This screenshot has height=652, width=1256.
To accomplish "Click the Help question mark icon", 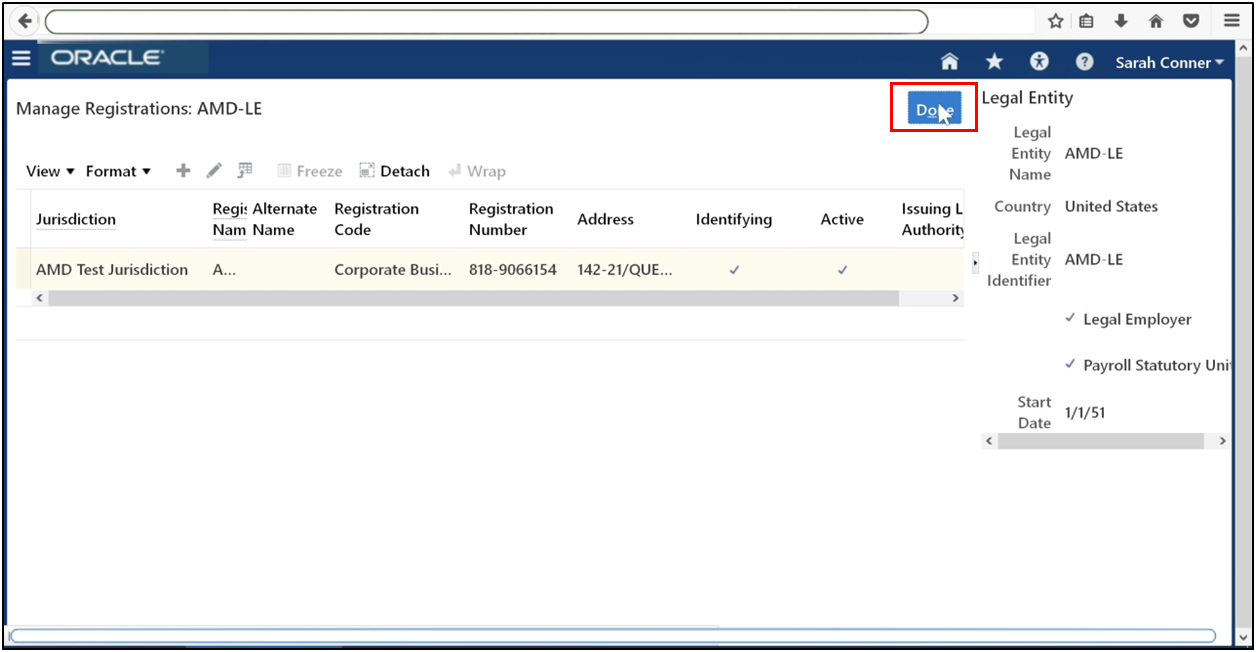I will 1084,61.
